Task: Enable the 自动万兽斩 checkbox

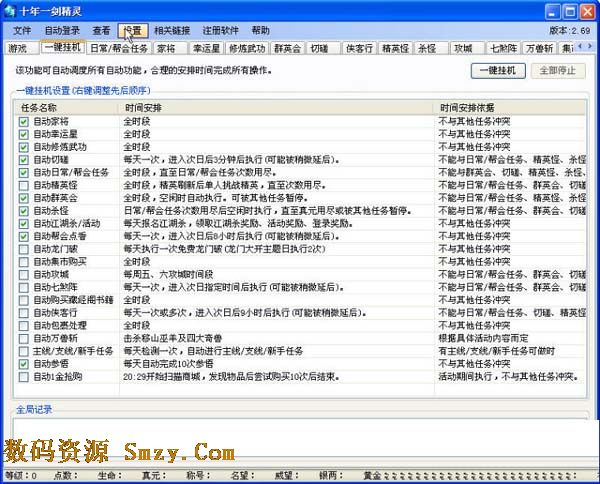Action: pyautogui.click(x=24, y=339)
